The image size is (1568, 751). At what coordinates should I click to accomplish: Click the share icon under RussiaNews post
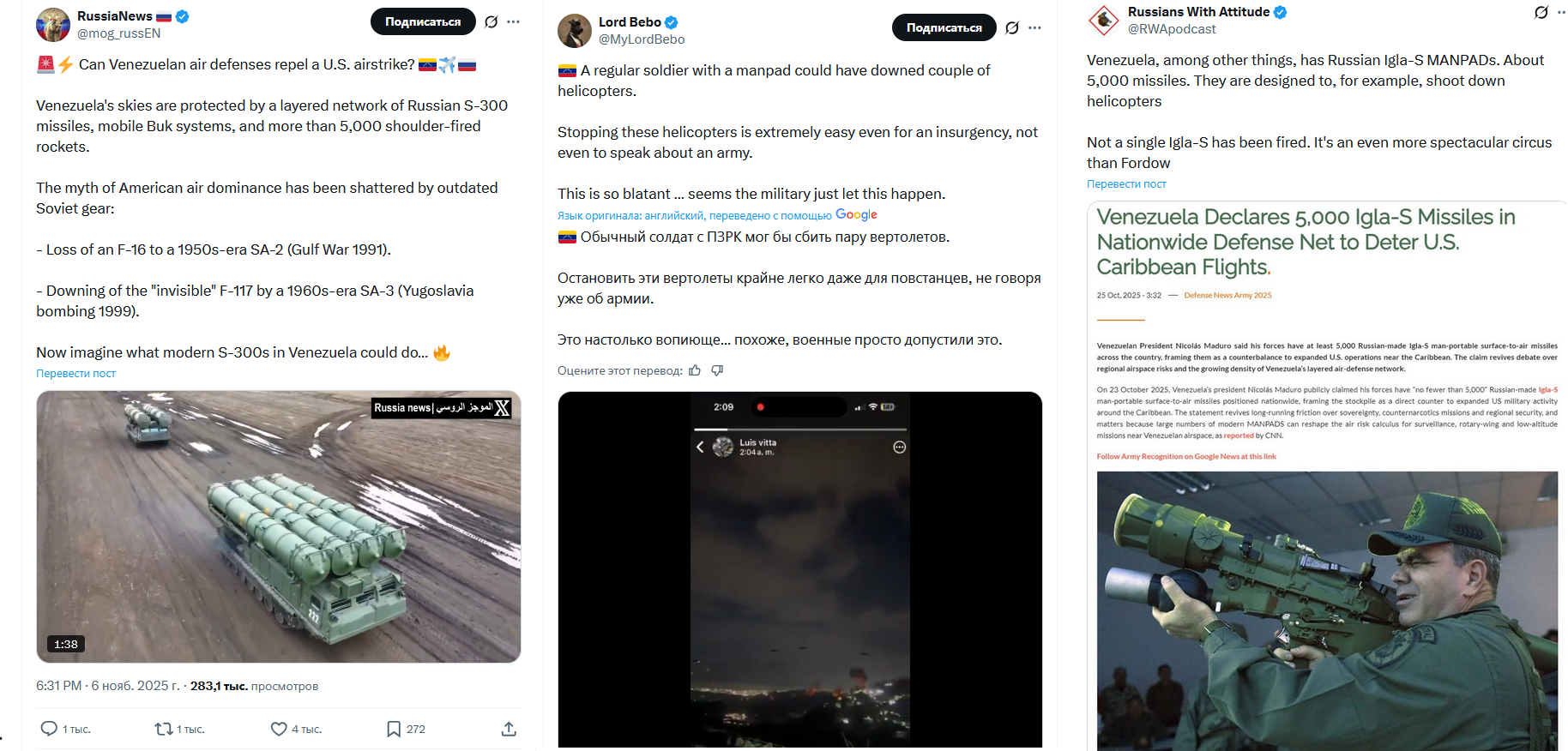pos(509,729)
